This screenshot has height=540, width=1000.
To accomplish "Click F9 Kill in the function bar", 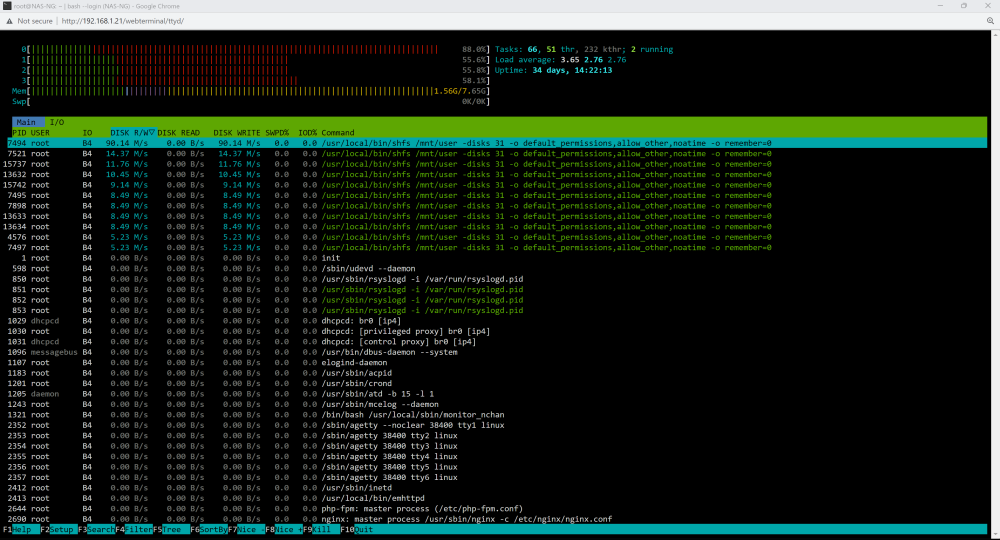I will click(321, 529).
